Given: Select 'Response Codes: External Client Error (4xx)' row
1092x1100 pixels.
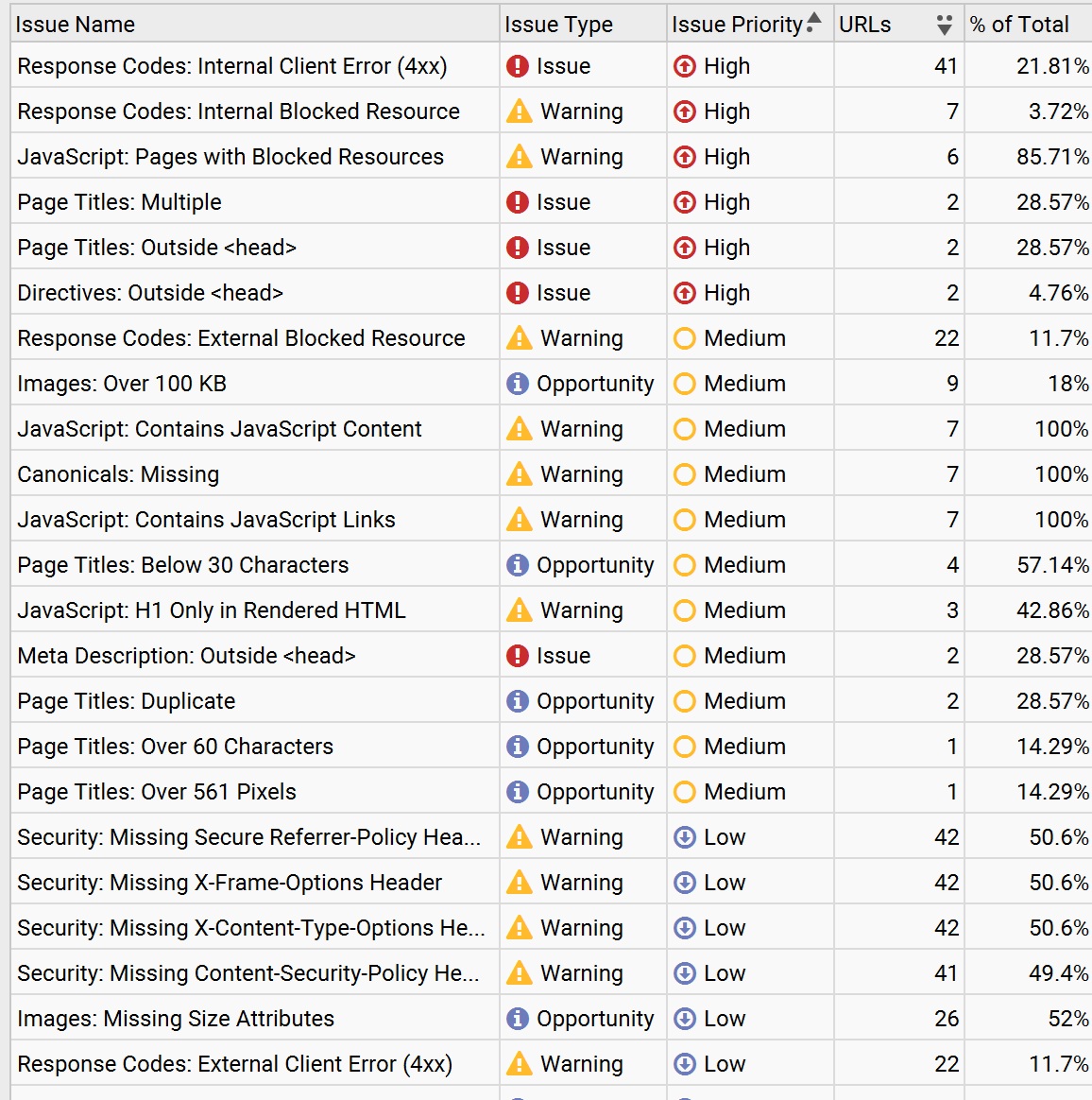Looking at the screenshot, I should 552,1063.
